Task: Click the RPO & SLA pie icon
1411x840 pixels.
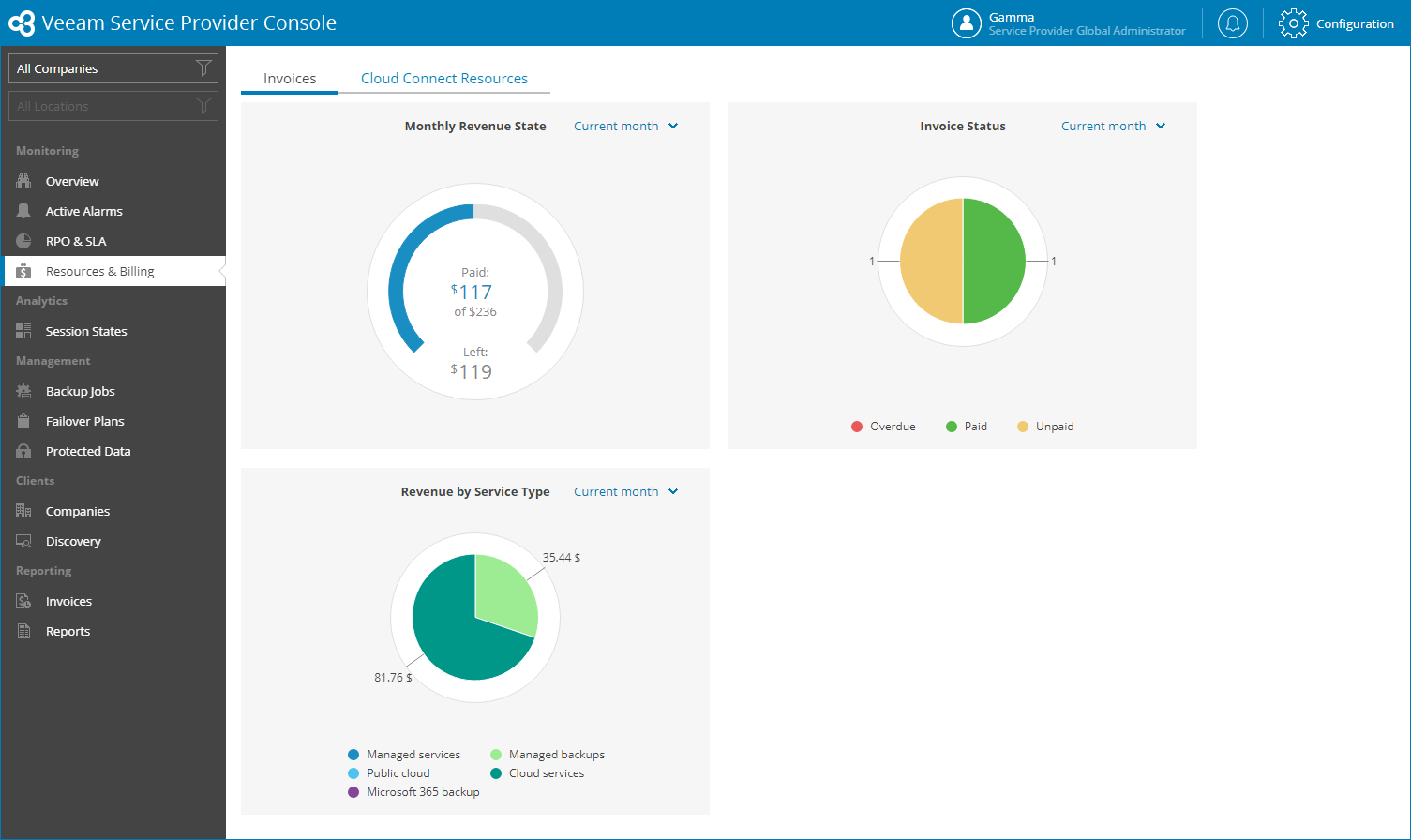Action: [x=23, y=241]
